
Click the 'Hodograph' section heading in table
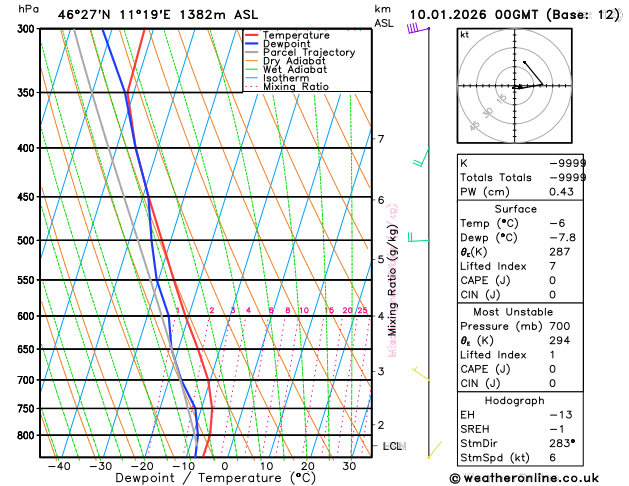coord(515,401)
